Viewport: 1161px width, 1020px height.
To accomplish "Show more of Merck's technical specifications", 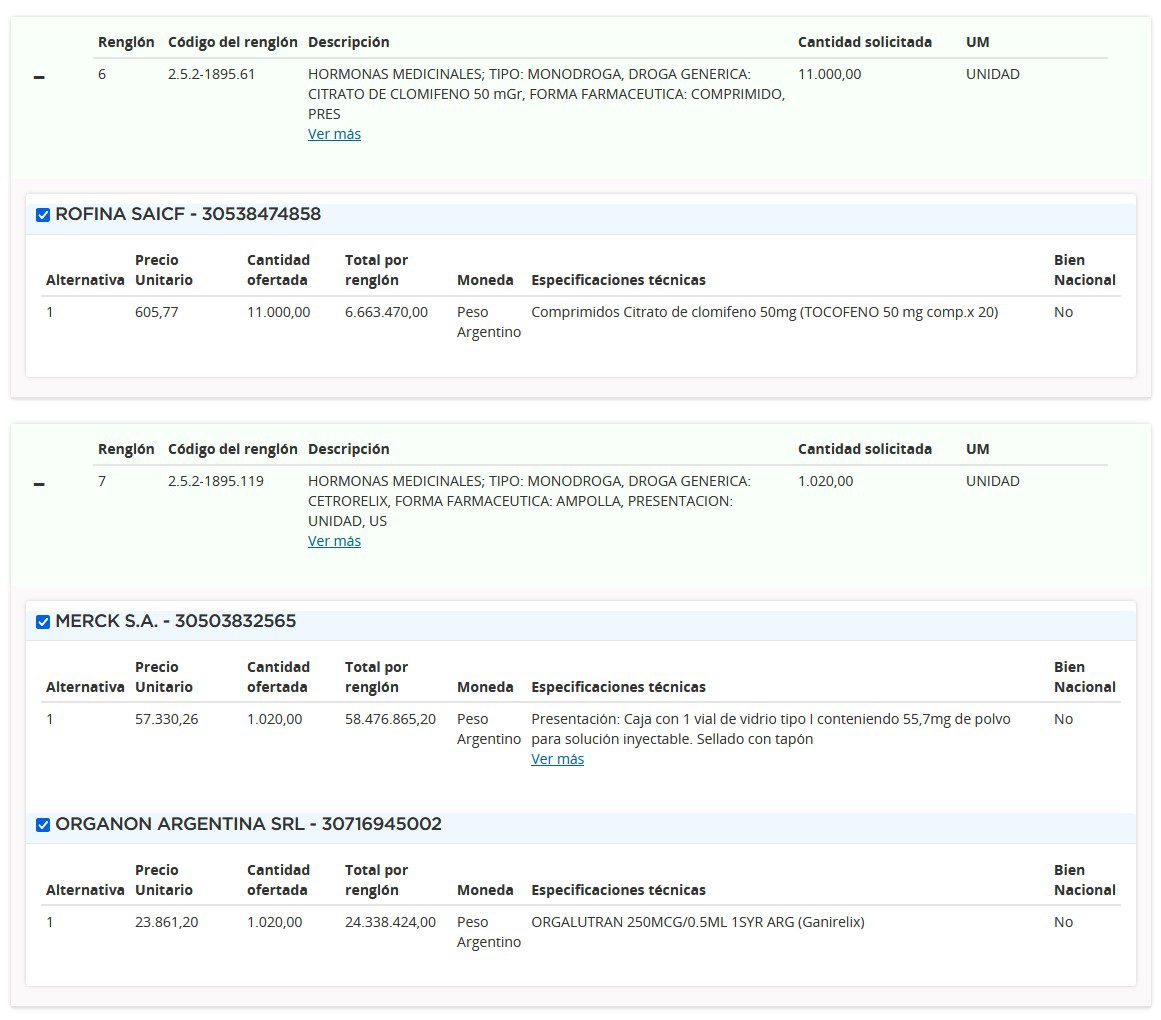I will 557,759.
